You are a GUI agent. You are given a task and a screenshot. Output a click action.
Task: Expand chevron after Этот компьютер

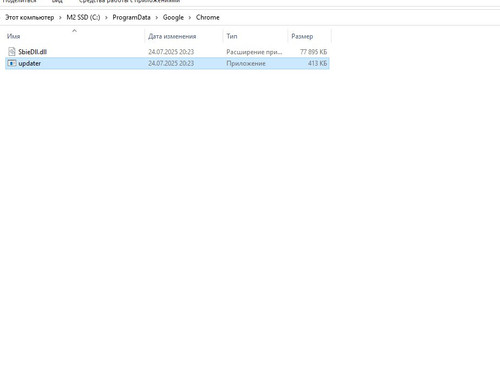pos(60,18)
